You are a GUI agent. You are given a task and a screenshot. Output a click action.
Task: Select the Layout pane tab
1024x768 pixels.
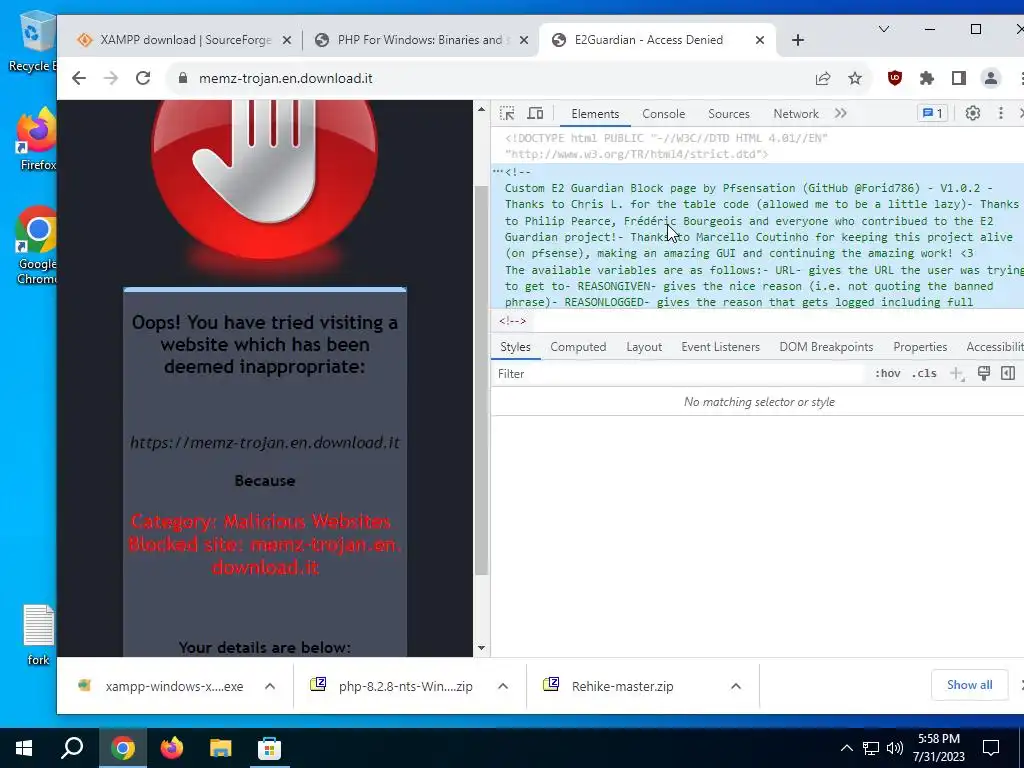[x=644, y=347]
